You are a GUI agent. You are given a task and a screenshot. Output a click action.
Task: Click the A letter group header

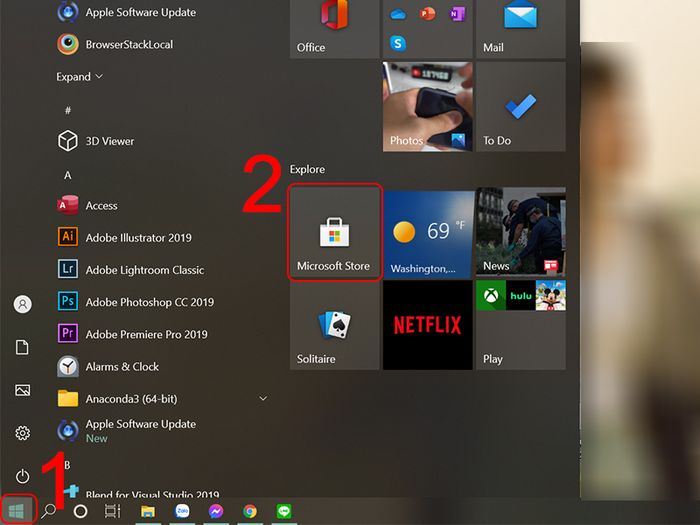click(x=67, y=175)
